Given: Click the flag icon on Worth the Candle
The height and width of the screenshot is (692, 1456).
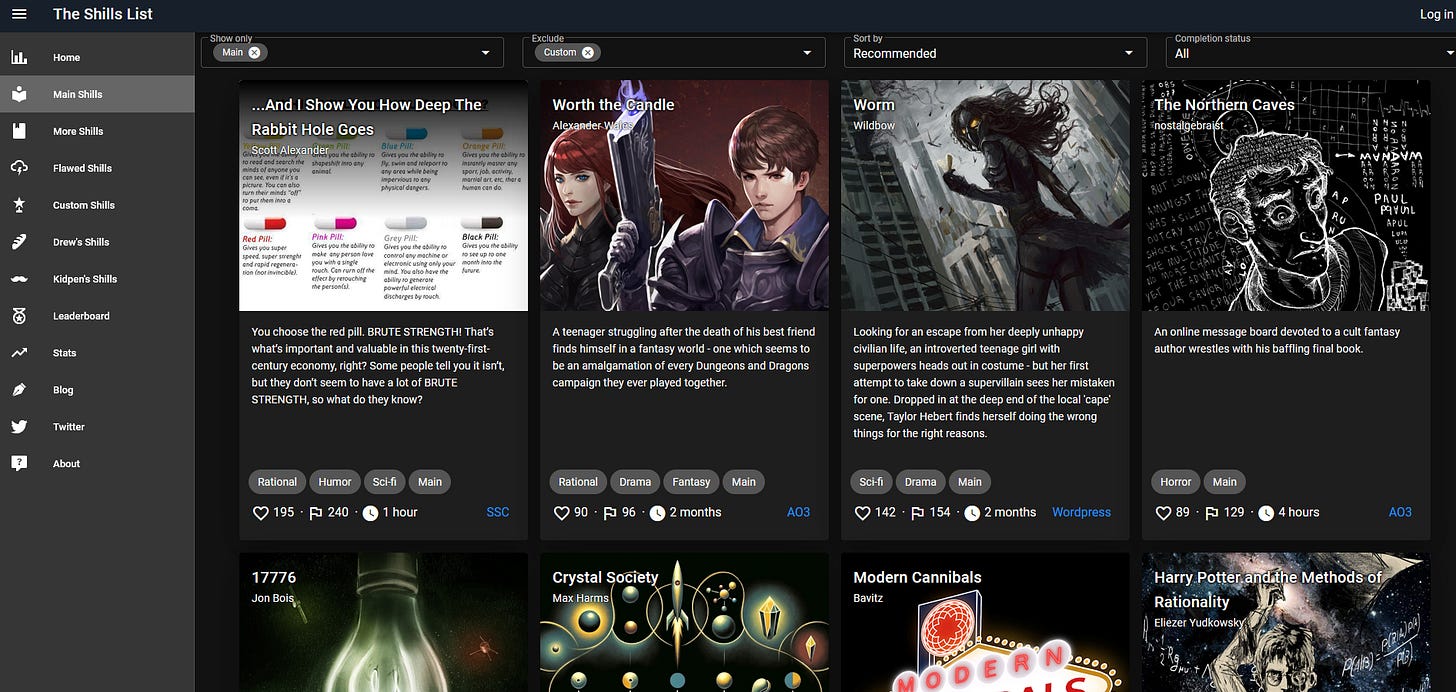Looking at the screenshot, I should point(609,513).
